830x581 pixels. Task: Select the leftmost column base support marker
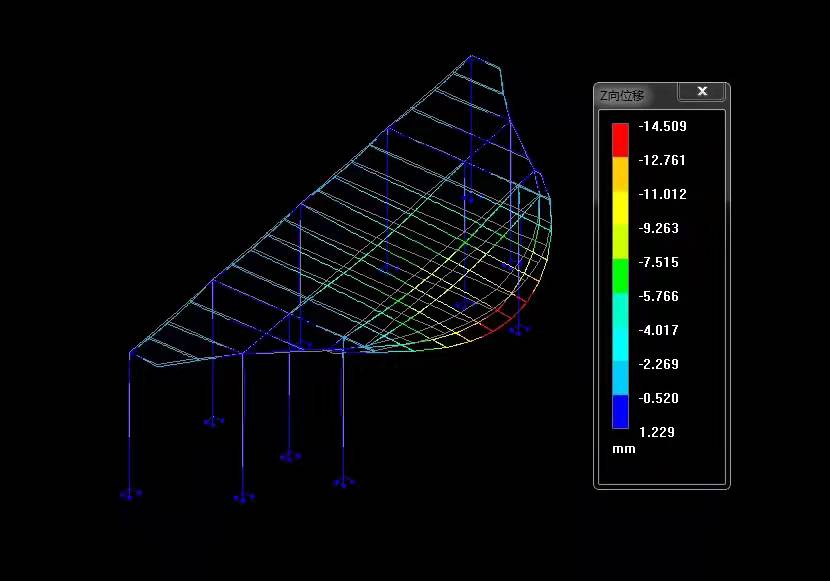tap(131, 493)
